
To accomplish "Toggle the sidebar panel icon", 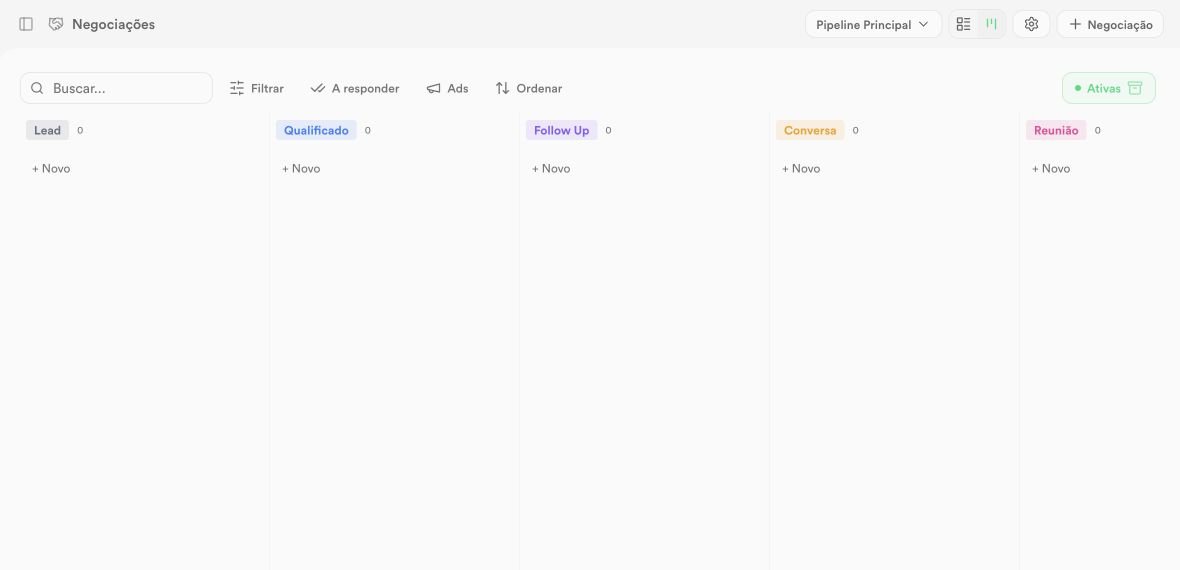I will point(26,24).
